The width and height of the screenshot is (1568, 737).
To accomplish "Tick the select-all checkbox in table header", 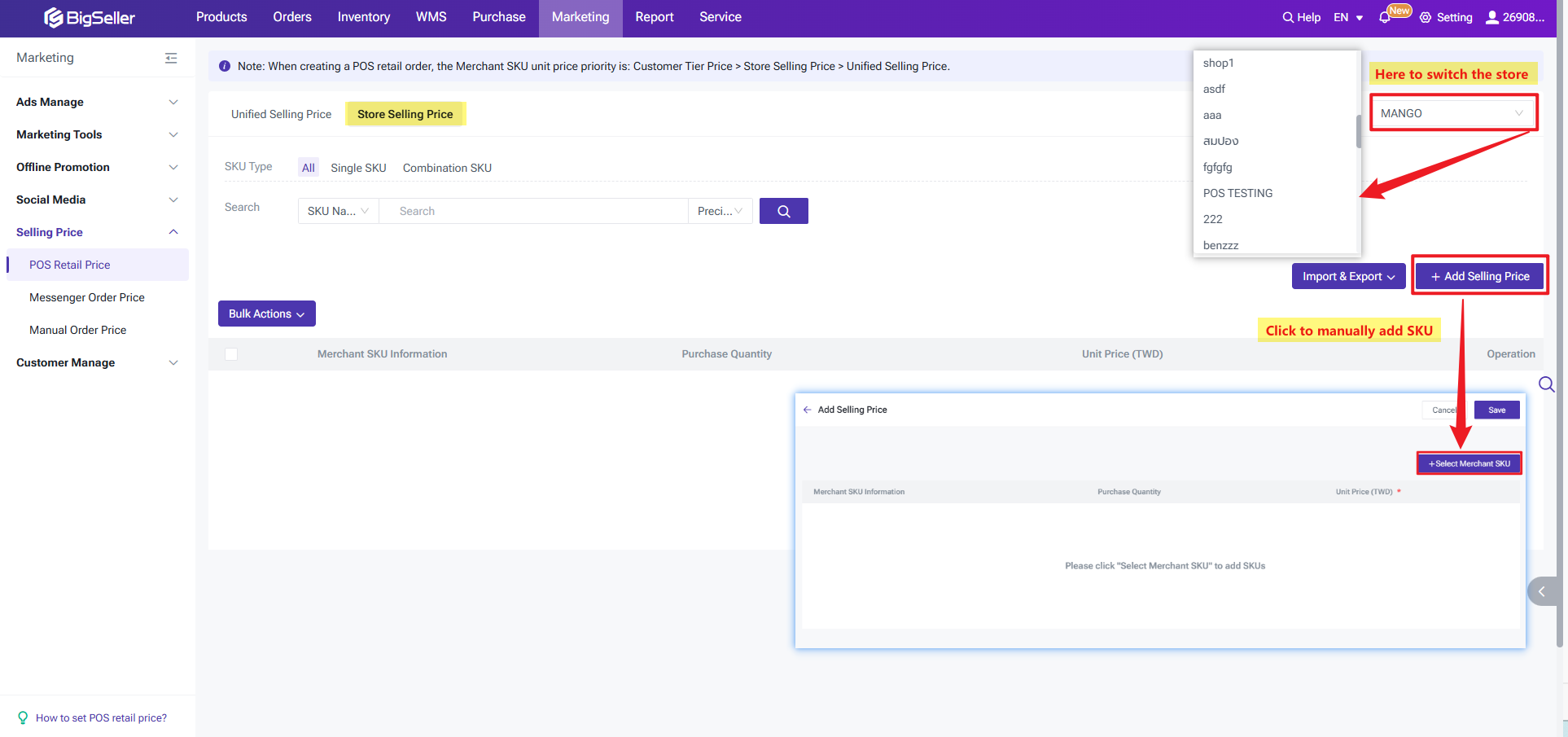I will (x=231, y=354).
